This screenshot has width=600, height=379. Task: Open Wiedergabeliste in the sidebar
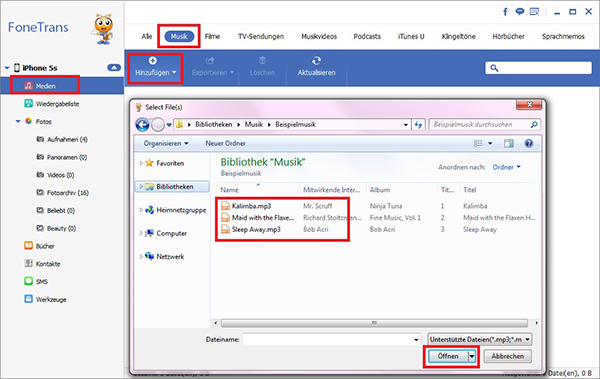(57, 104)
